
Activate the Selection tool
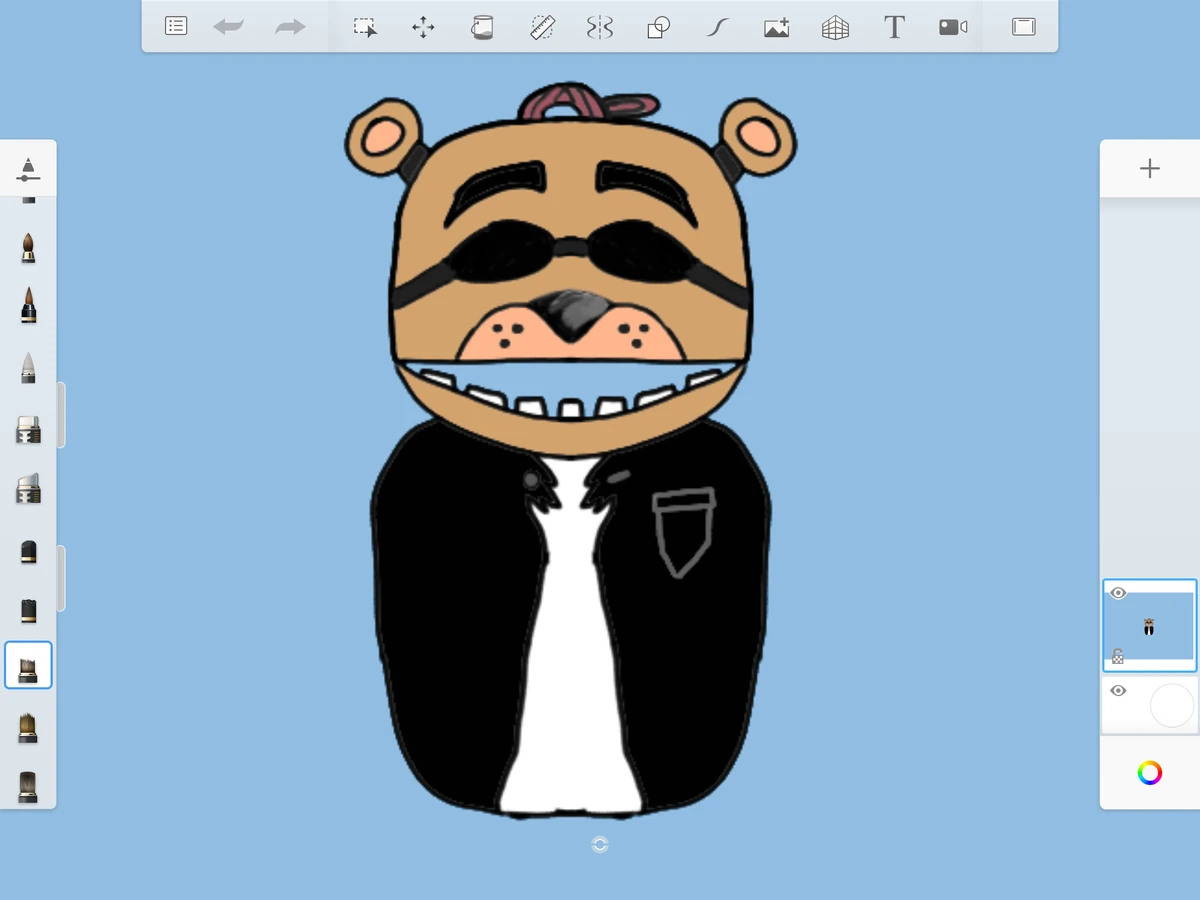coord(366,27)
